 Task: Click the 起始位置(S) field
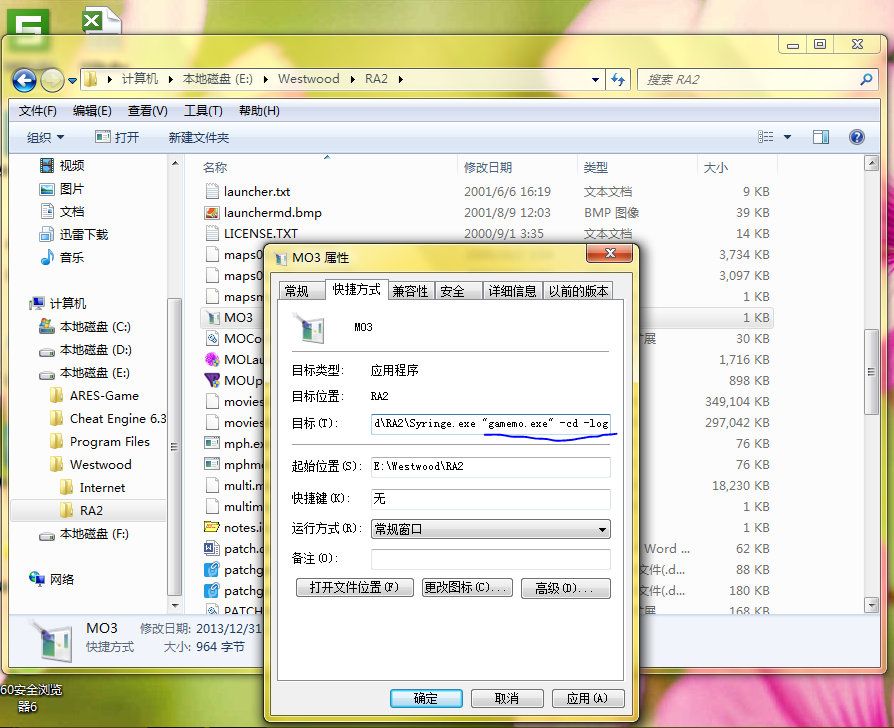[490, 466]
